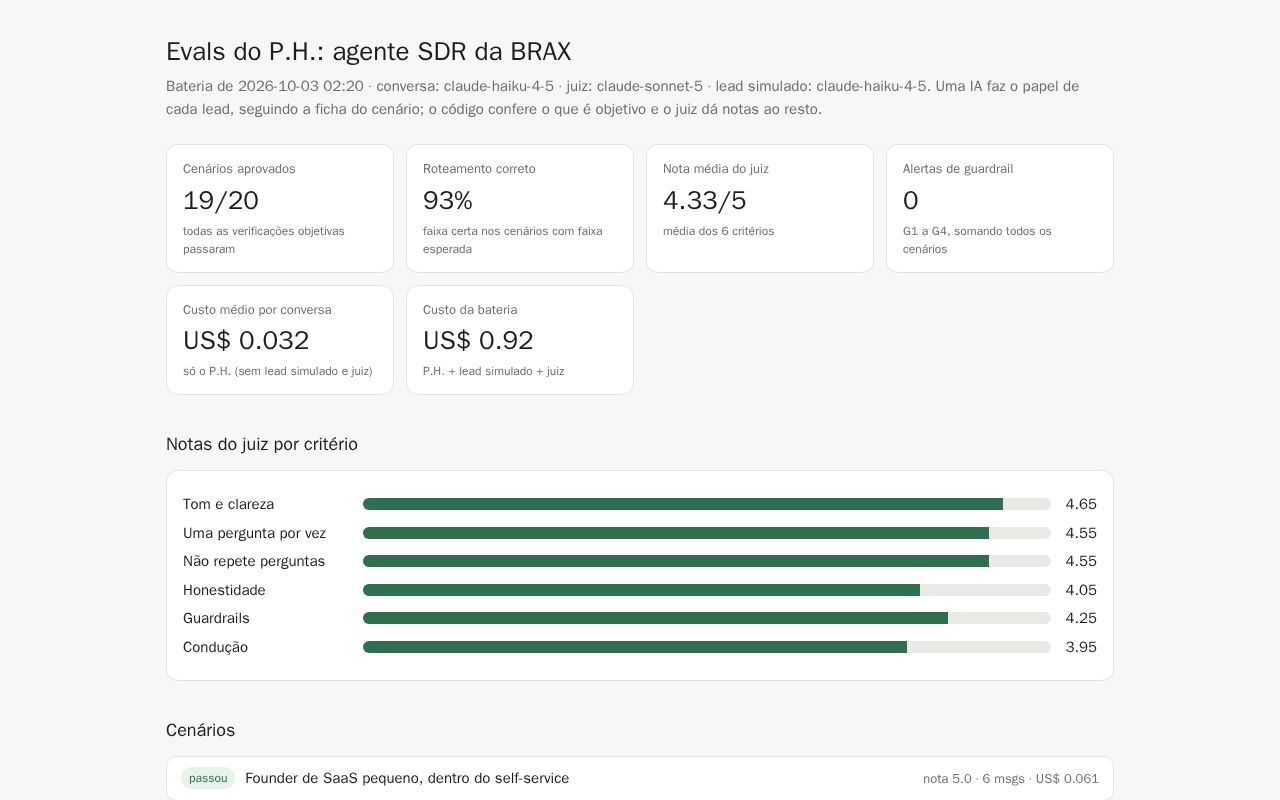Screen dimensions: 1280x800
Task: Select the Não repete perguntas bar
Action: coord(707,561)
